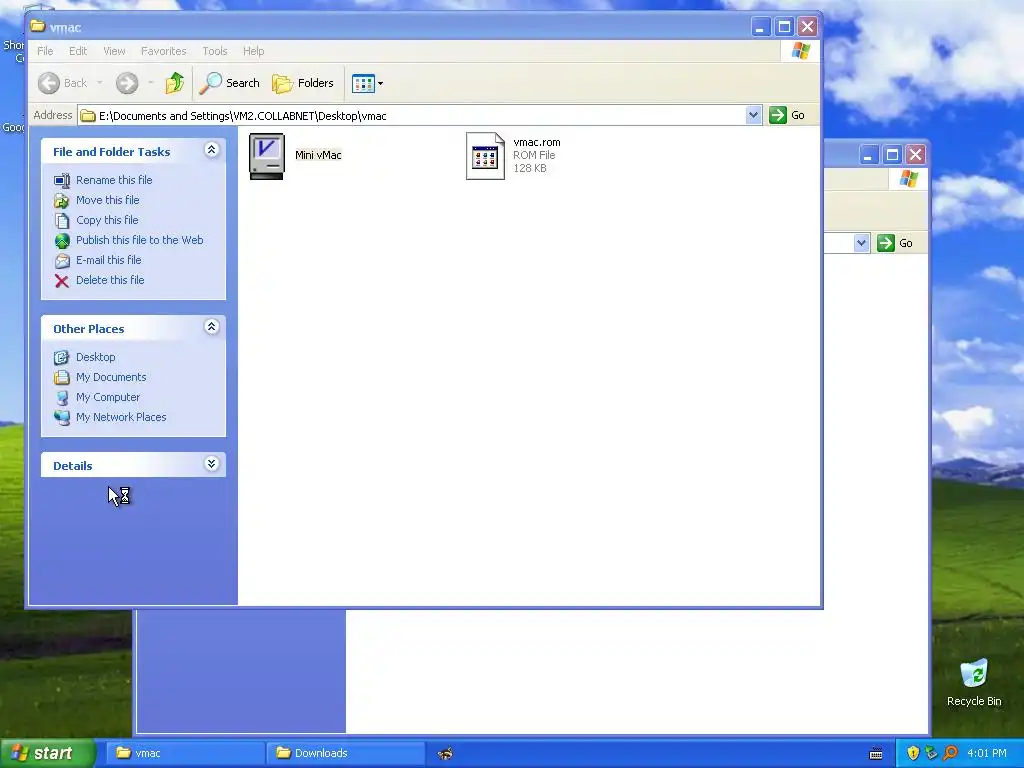Open the Back history dropdown arrow

[99, 83]
